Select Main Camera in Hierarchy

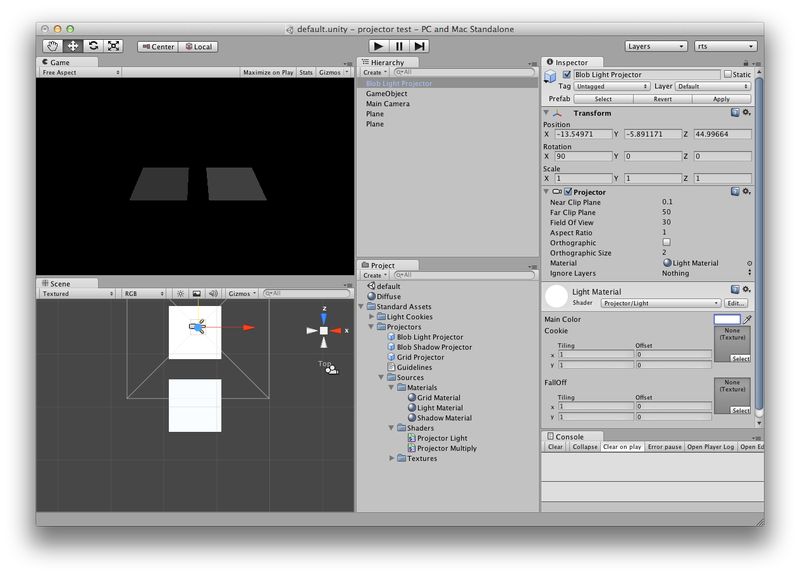(x=387, y=104)
